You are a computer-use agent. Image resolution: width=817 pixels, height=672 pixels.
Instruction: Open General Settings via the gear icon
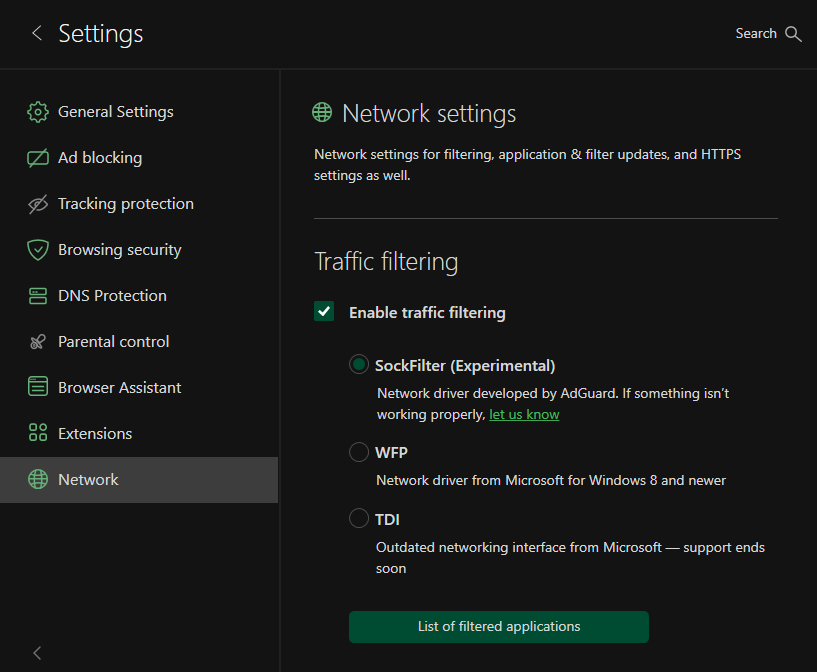click(x=37, y=111)
